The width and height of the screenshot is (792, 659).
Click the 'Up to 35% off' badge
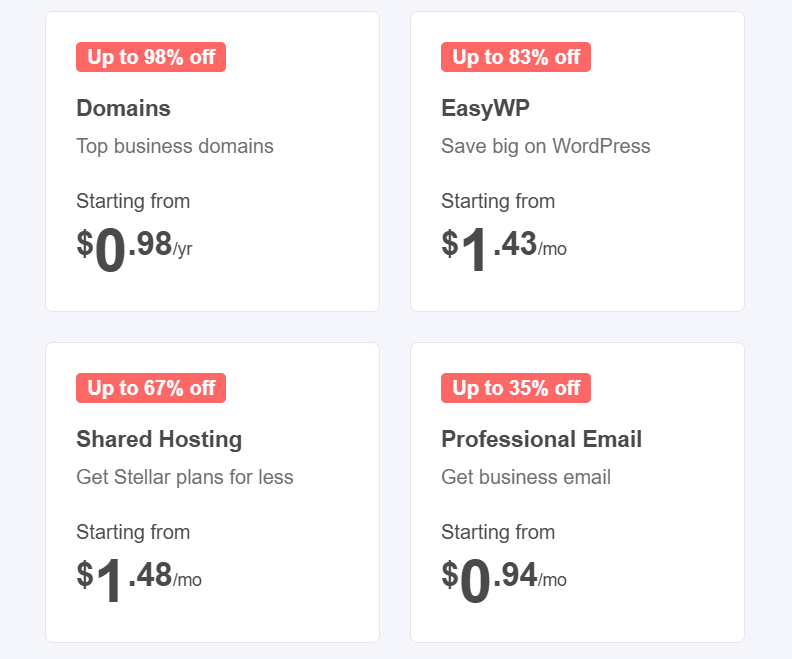[516, 388]
